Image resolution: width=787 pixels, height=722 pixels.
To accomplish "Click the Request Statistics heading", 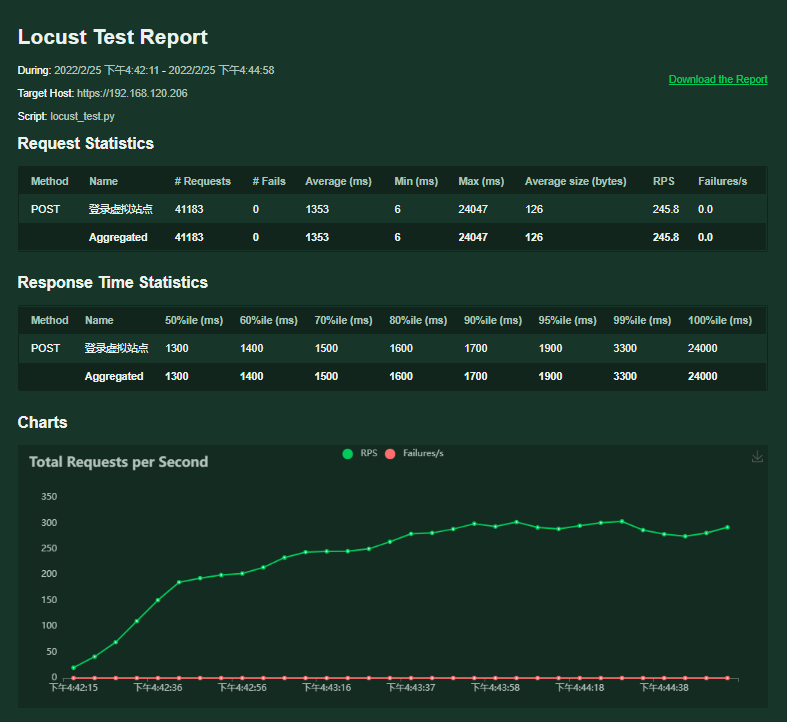I will point(86,144).
